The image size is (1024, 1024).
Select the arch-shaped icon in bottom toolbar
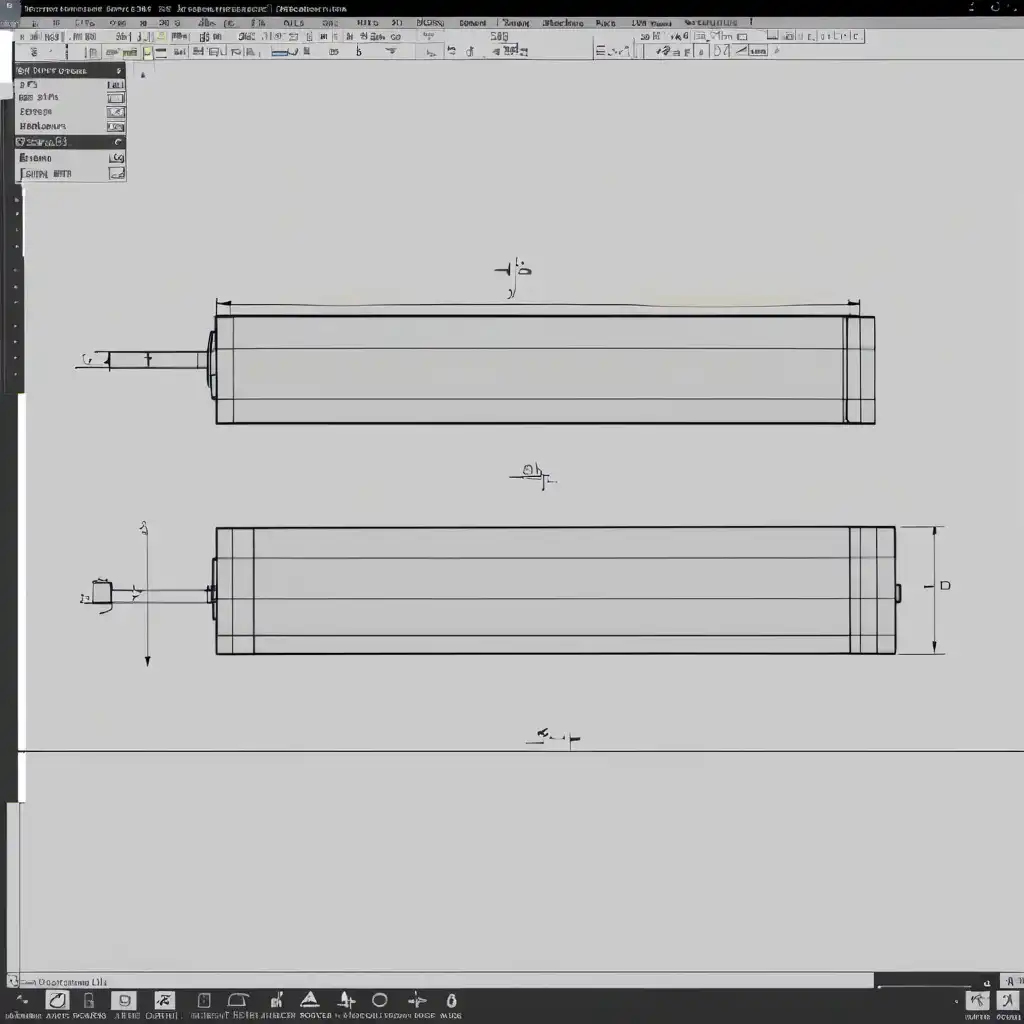238,1000
